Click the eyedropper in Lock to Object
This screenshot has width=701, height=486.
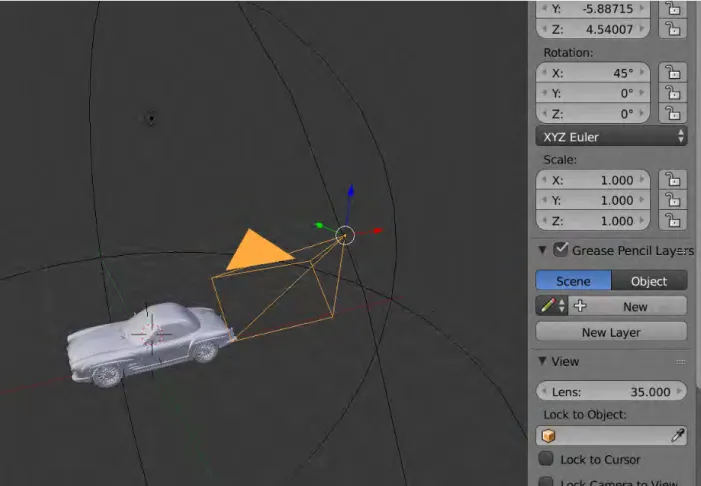pyautogui.click(x=678, y=435)
